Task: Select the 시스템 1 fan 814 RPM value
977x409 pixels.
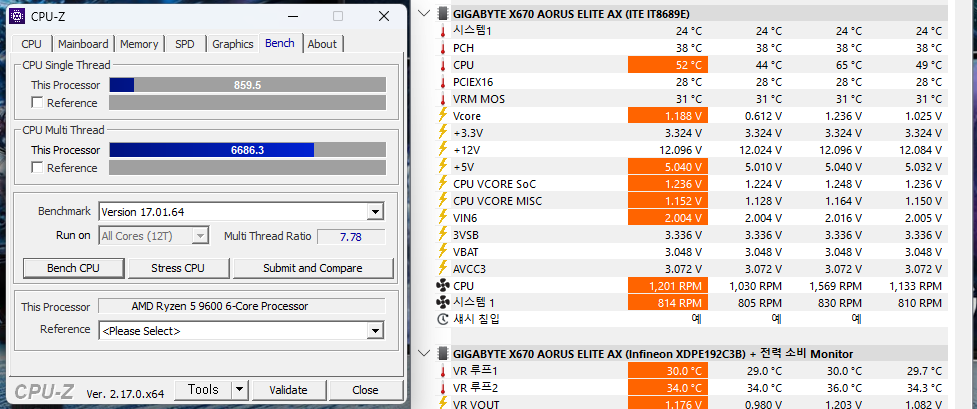Action: pos(668,302)
